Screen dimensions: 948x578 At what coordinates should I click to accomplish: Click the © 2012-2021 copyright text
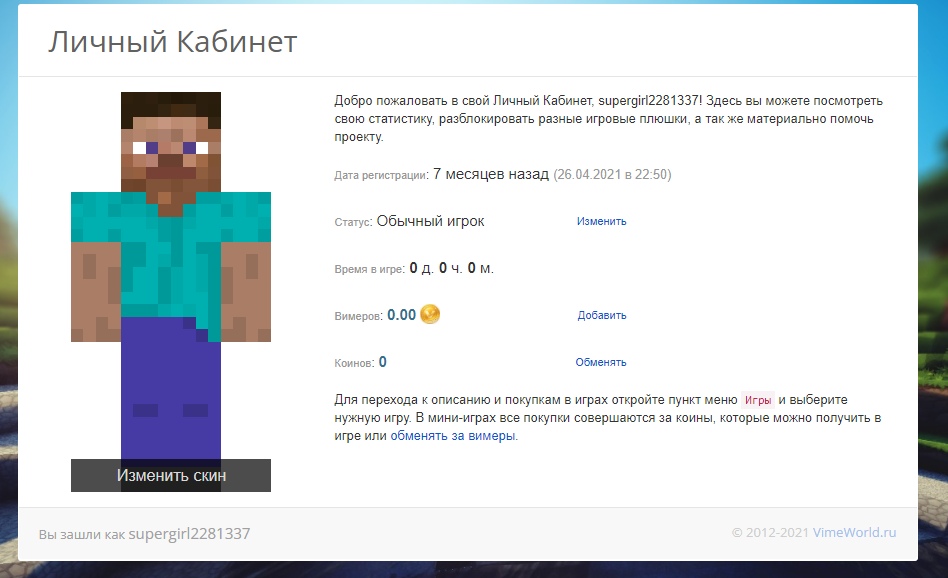pos(770,533)
